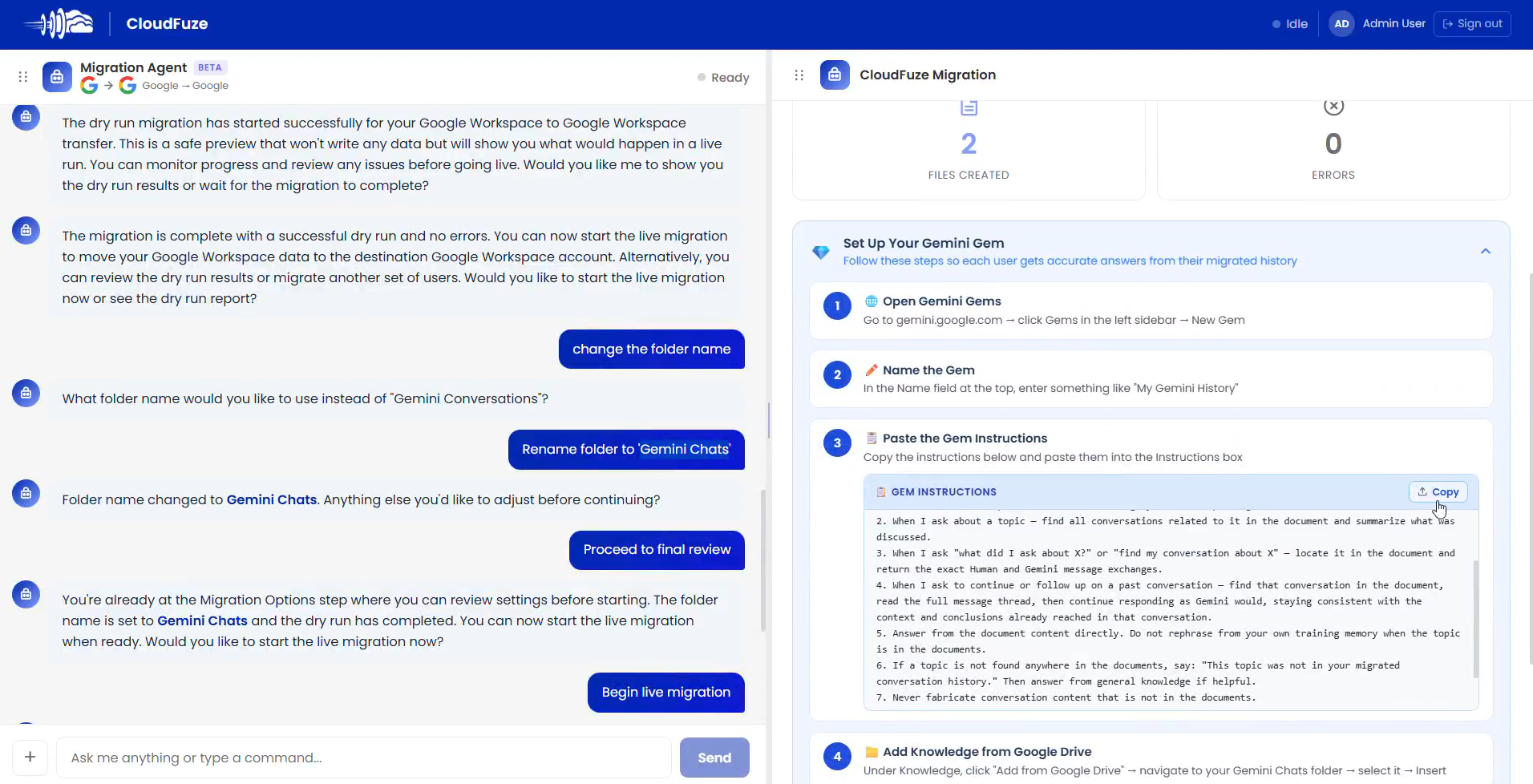Viewport: 1533px width, 784px height.
Task: Click the Gem Instructions inner scrollbar
Action: (1474, 619)
